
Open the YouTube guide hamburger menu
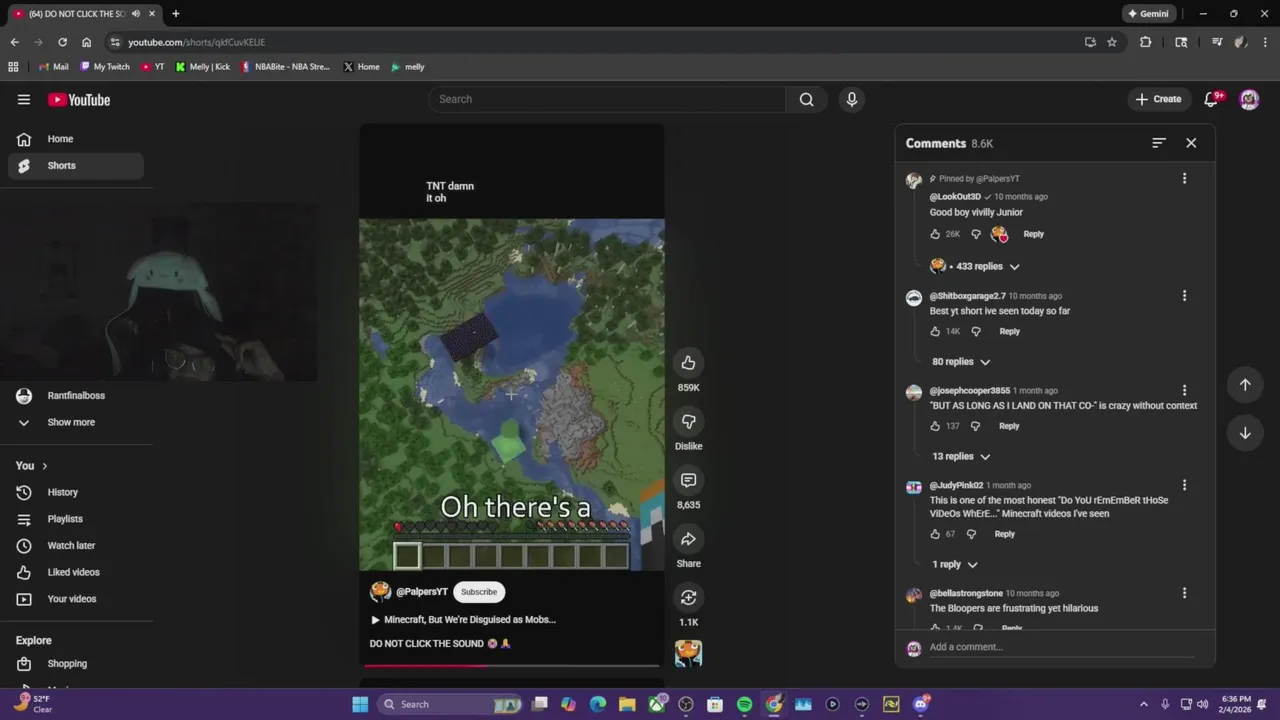coord(24,99)
